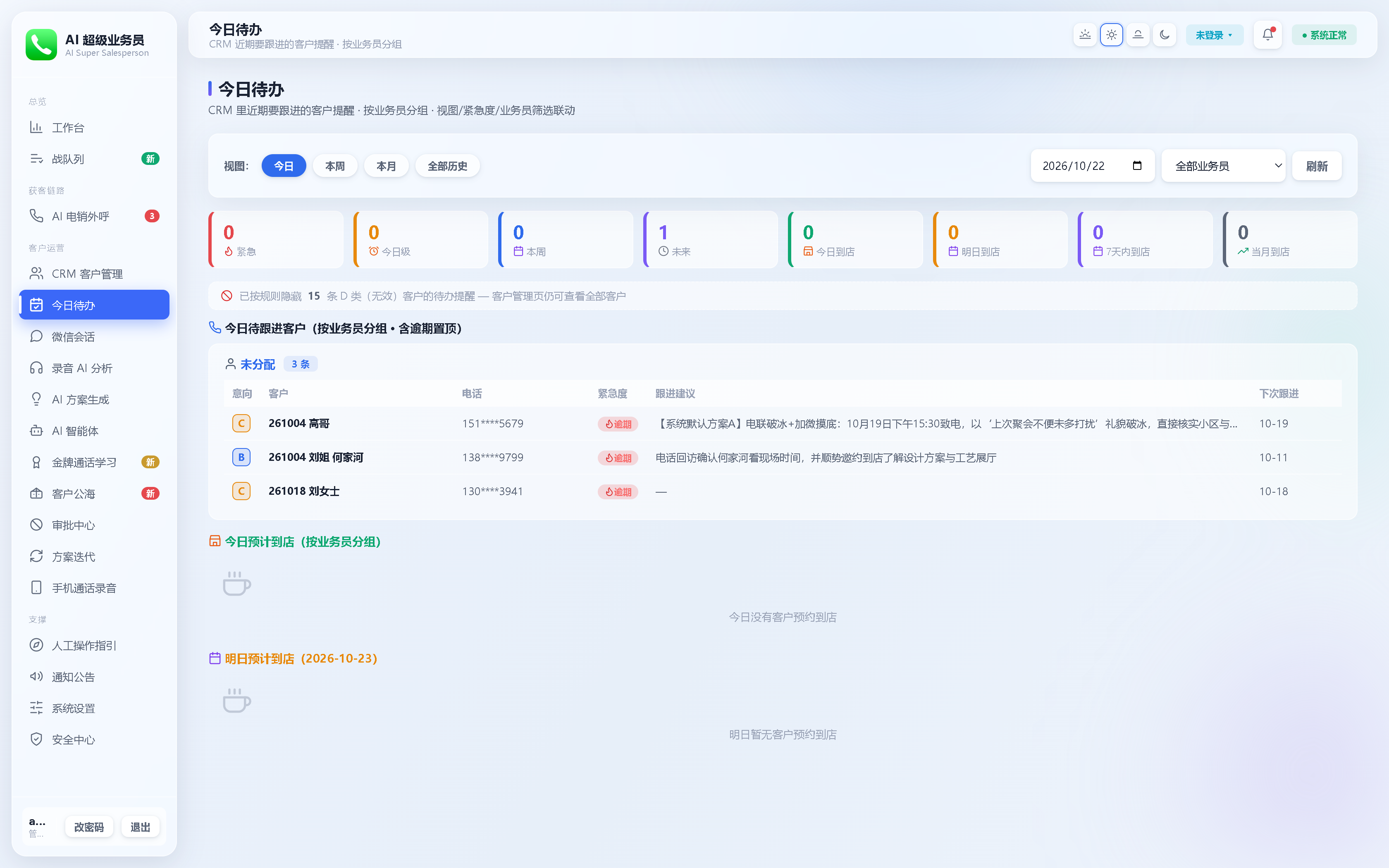Open customer 261004 高哥
The image size is (1389, 868).
299,424
